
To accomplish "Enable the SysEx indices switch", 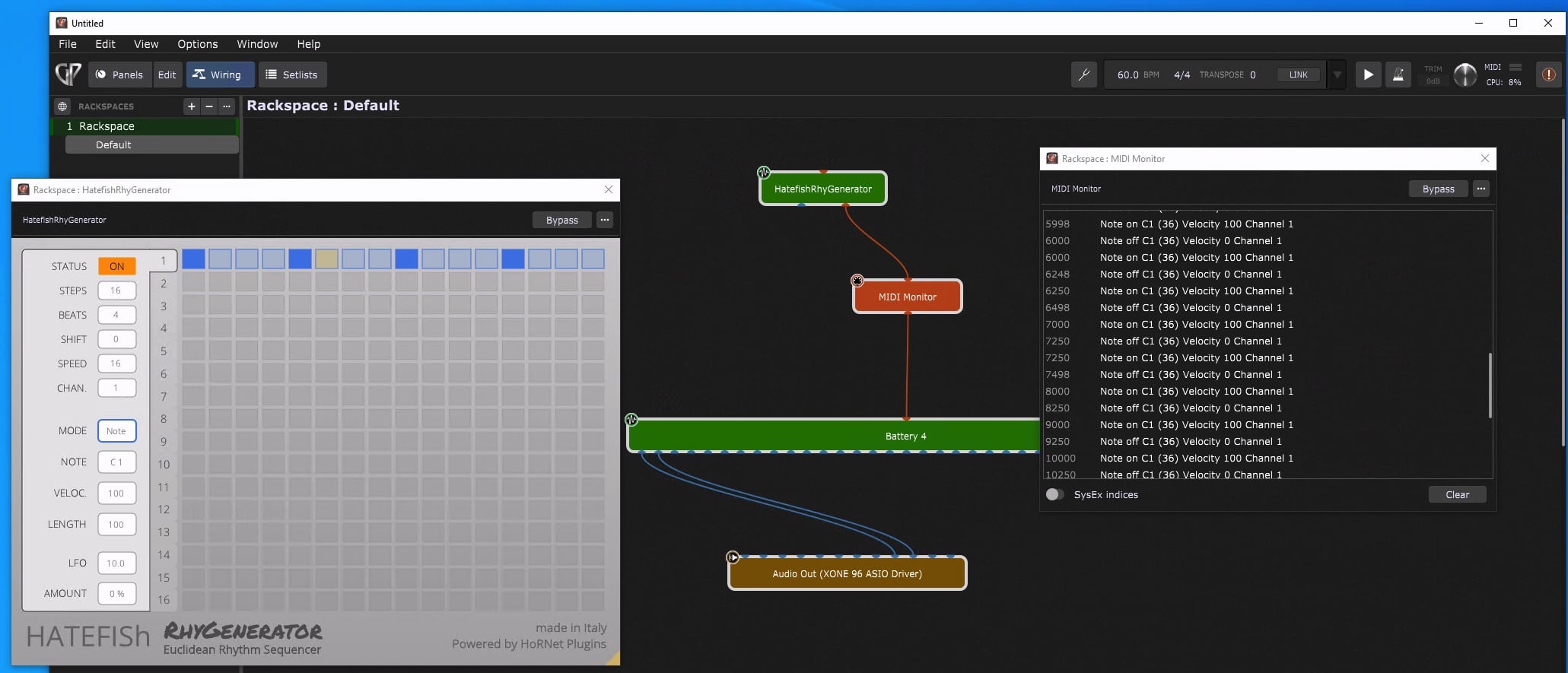I will (1054, 494).
